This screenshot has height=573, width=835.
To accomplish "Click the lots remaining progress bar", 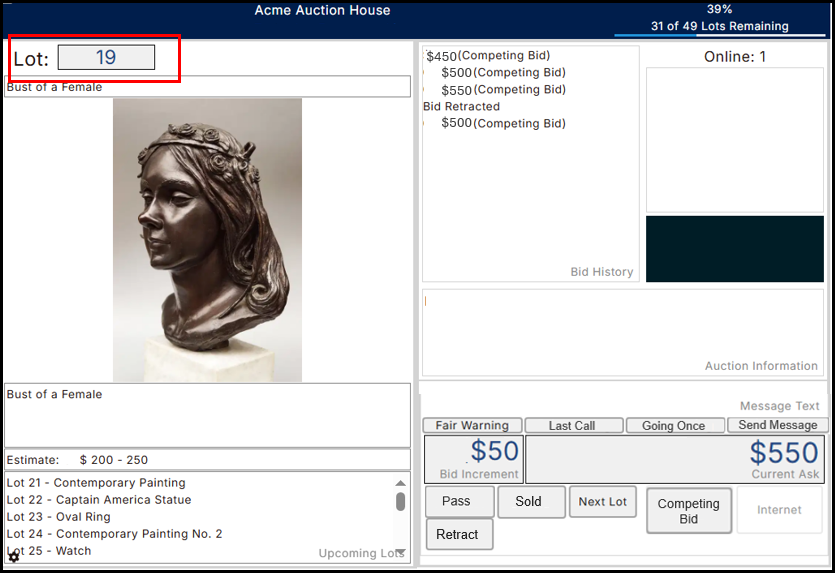I will [719, 35].
